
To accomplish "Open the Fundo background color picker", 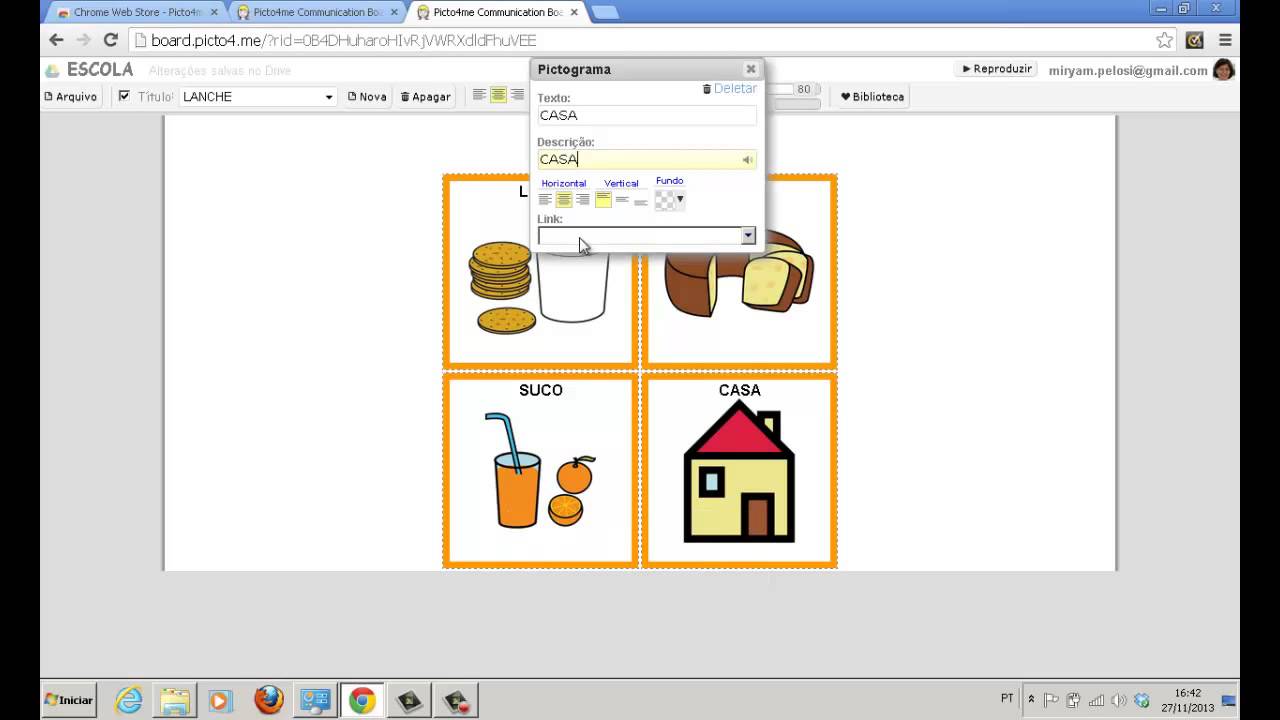I will pyautogui.click(x=669, y=200).
